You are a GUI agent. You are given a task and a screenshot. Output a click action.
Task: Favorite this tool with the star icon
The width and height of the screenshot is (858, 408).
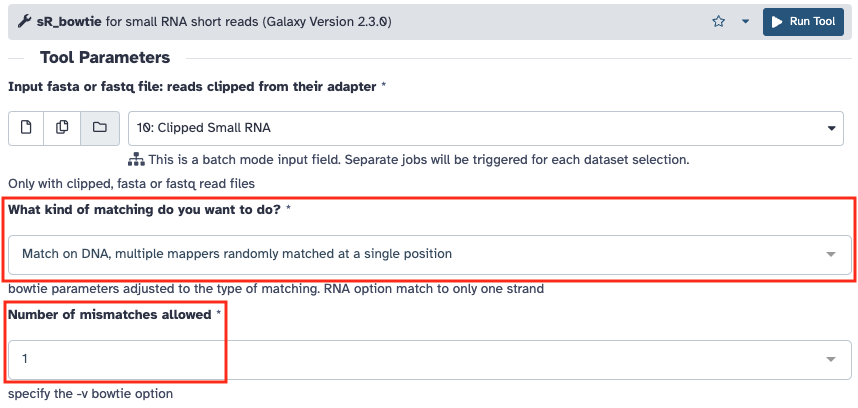coord(718,22)
